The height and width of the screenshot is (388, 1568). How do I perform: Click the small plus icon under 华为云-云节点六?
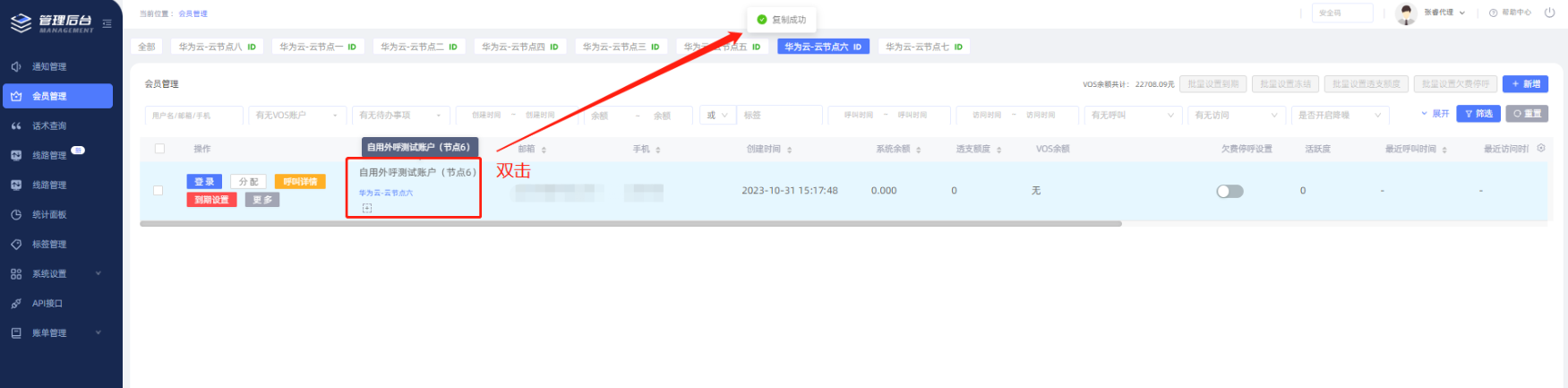point(367,208)
